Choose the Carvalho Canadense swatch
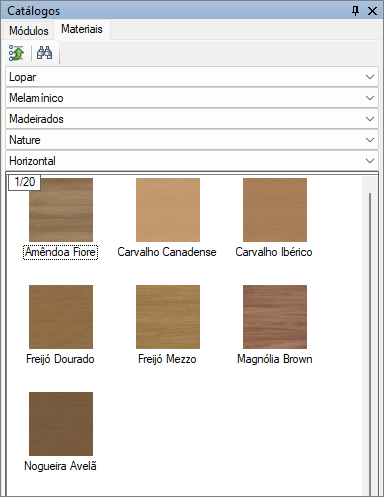Image resolution: width=384 pixels, height=497 pixels. coord(168,210)
